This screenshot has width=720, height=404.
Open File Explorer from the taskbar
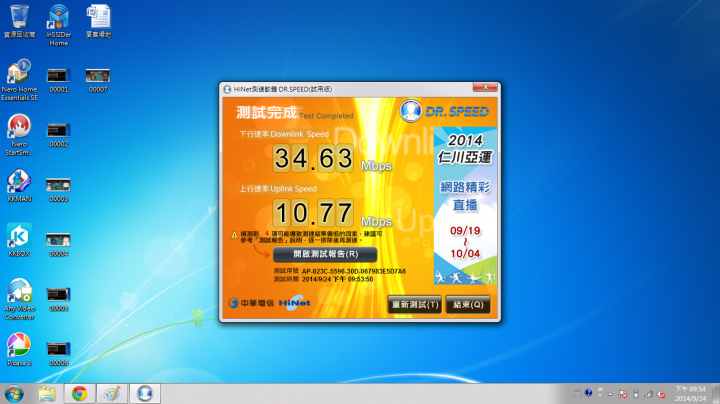pyautogui.click(x=47, y=394)
